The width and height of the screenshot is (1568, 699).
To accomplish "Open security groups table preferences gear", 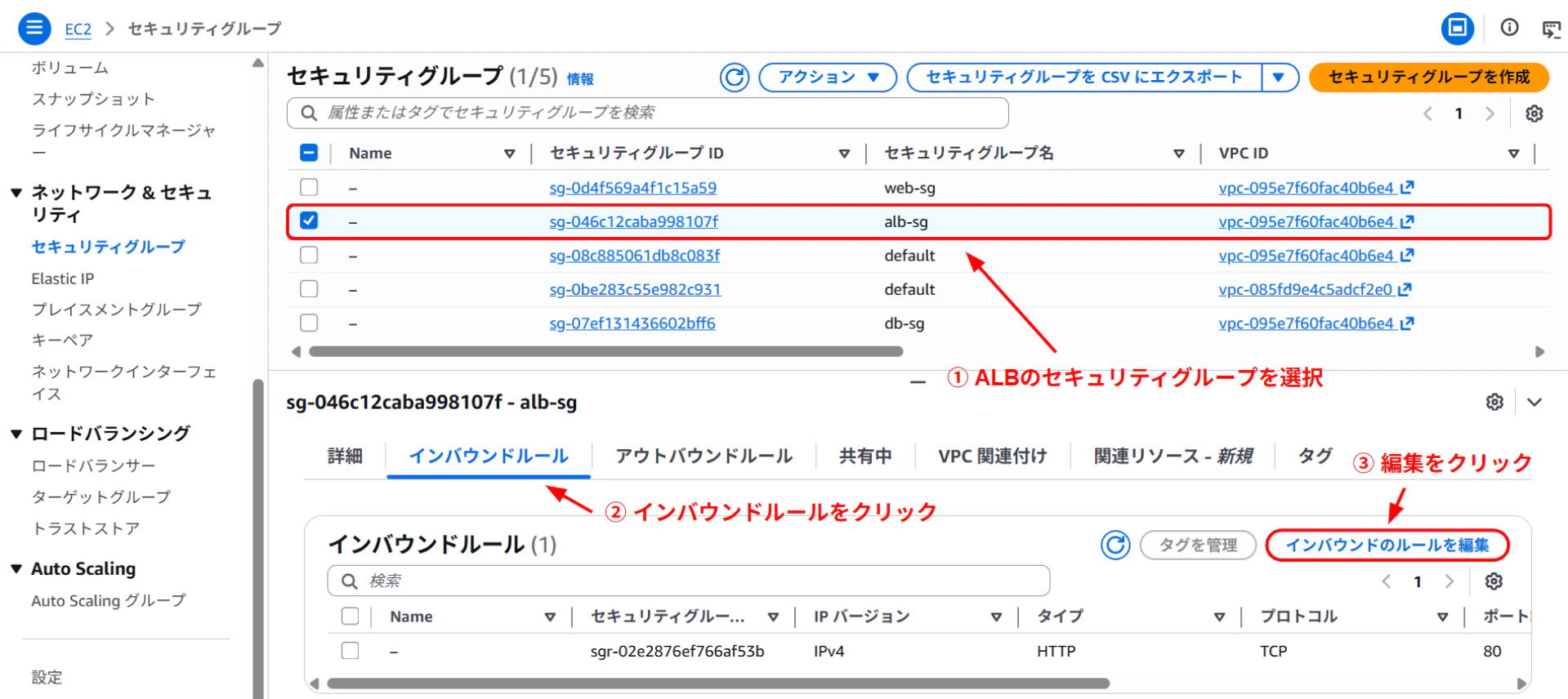I will click(1534, 114).
